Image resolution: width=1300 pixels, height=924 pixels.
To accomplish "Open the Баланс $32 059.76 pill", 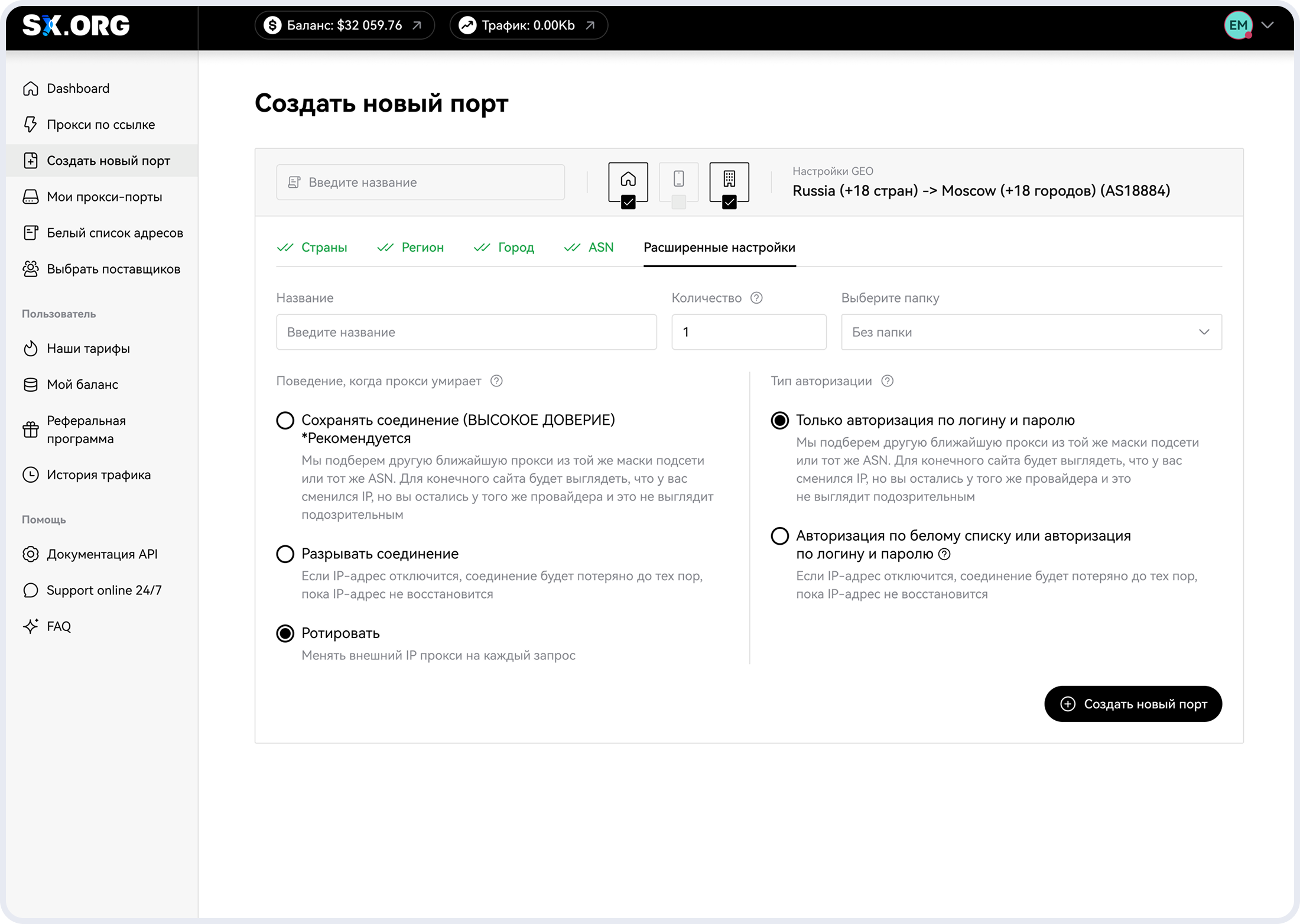I will (x=344, y=25).
